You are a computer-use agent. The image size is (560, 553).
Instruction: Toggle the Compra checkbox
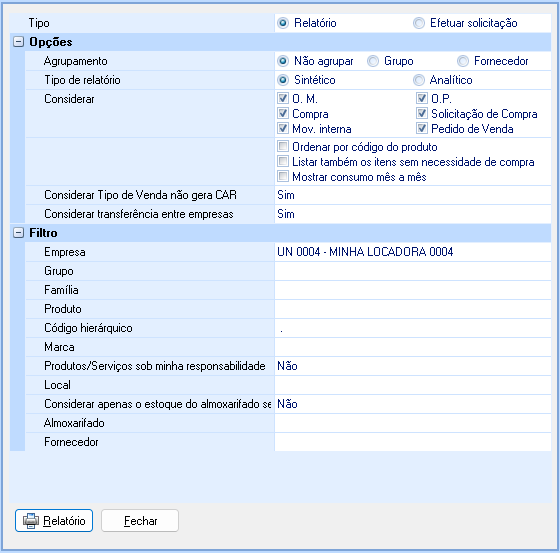pyautogui.click(x=283, y=113)
